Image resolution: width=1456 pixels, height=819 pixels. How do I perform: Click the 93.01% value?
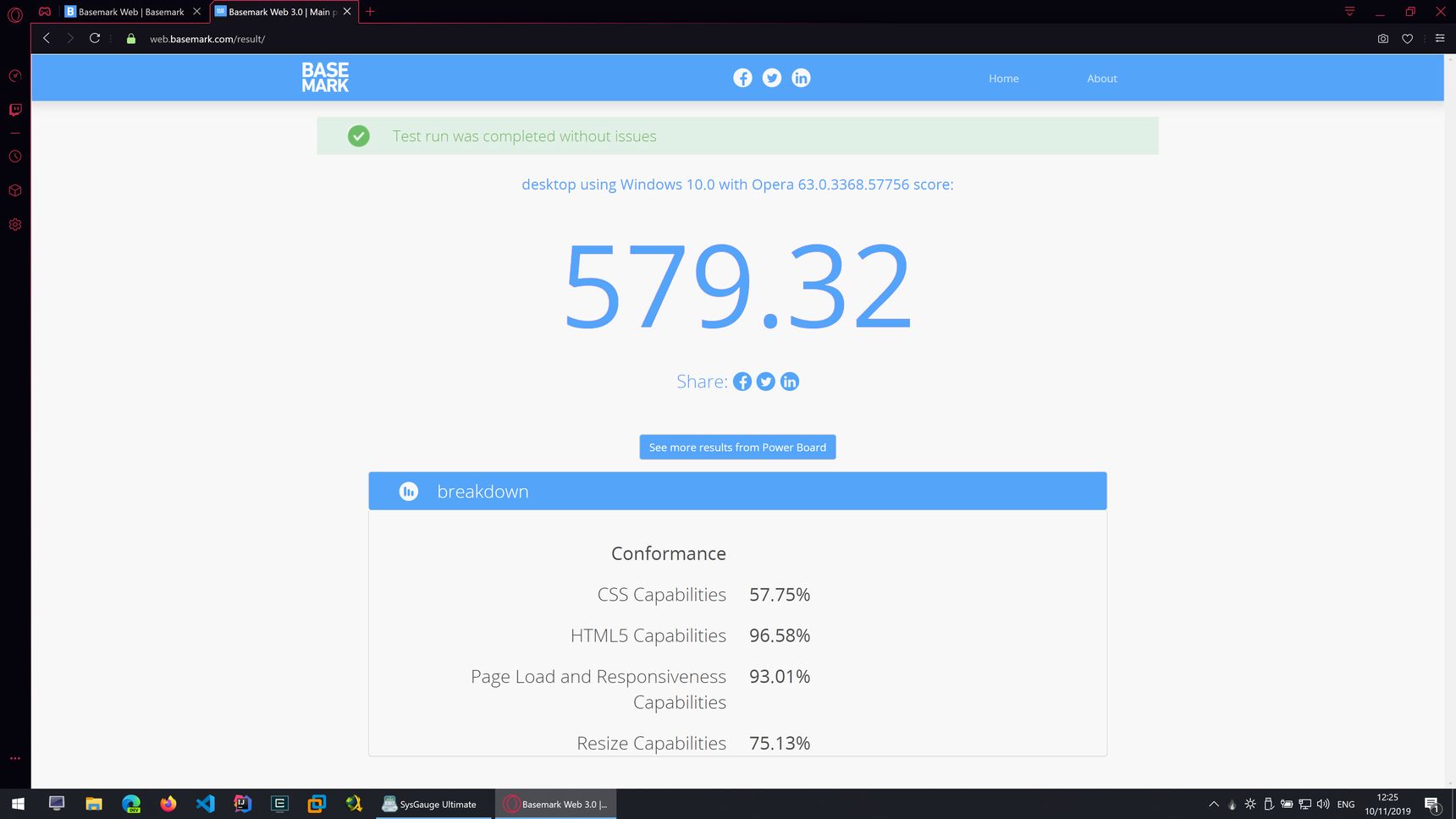tap(780, 676)
